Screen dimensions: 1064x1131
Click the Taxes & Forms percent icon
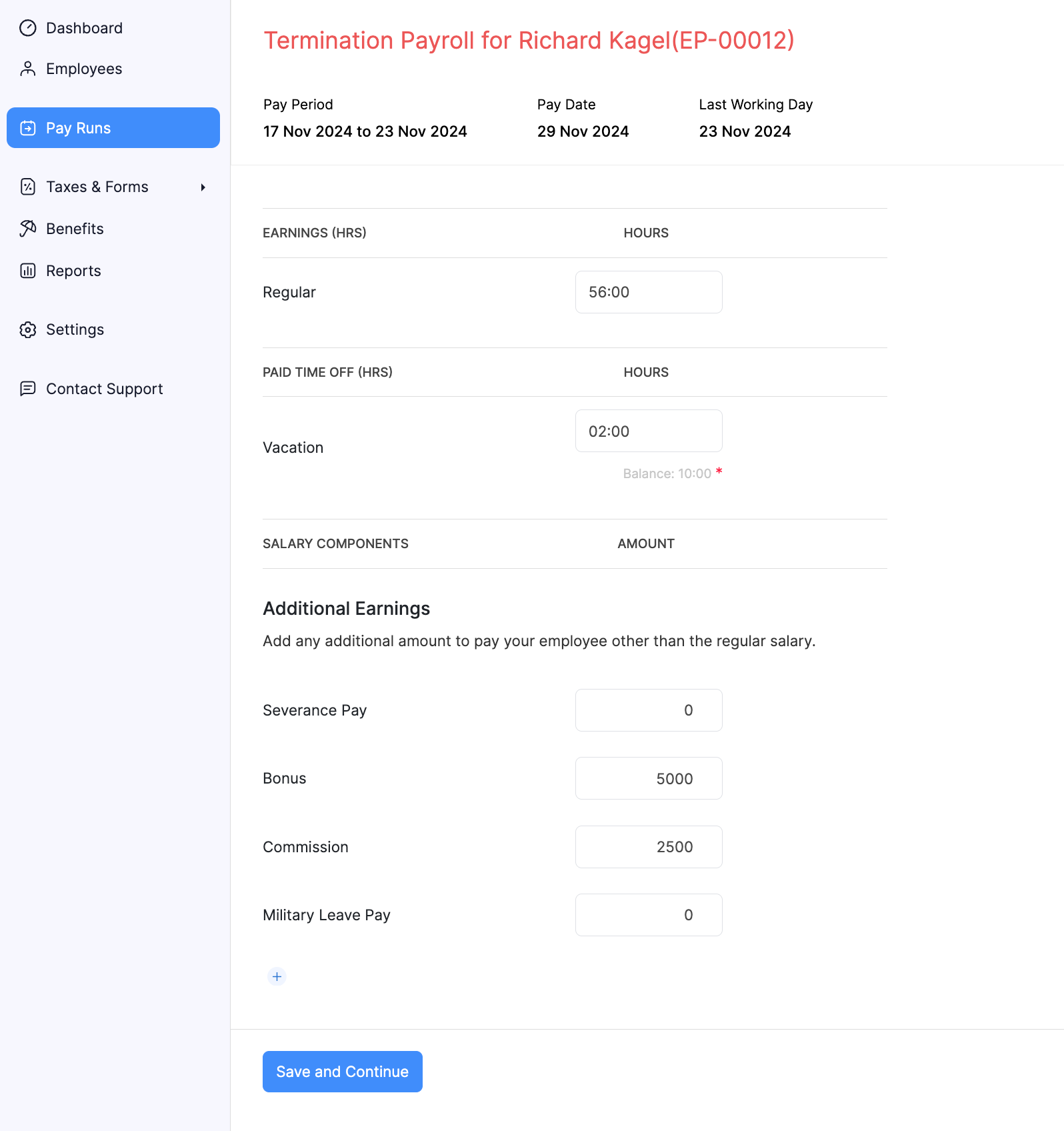point(28,187)
